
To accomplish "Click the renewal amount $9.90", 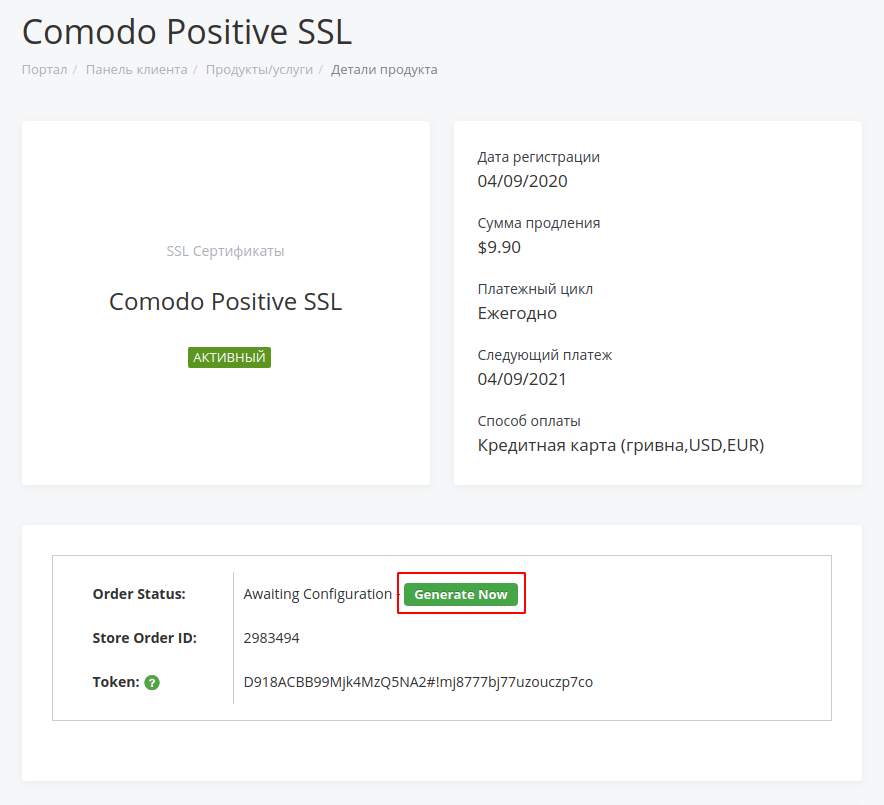I will point(499,247).
